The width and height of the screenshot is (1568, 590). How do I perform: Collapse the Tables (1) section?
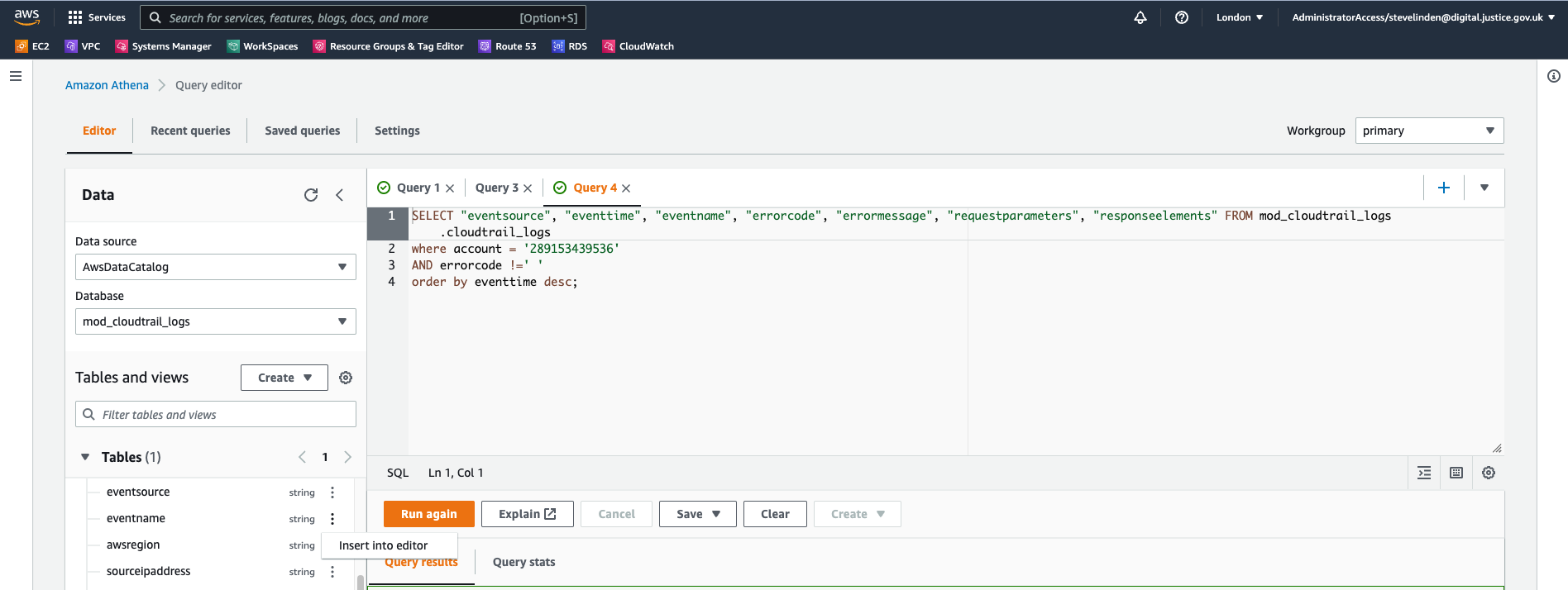tap(85, 457)
